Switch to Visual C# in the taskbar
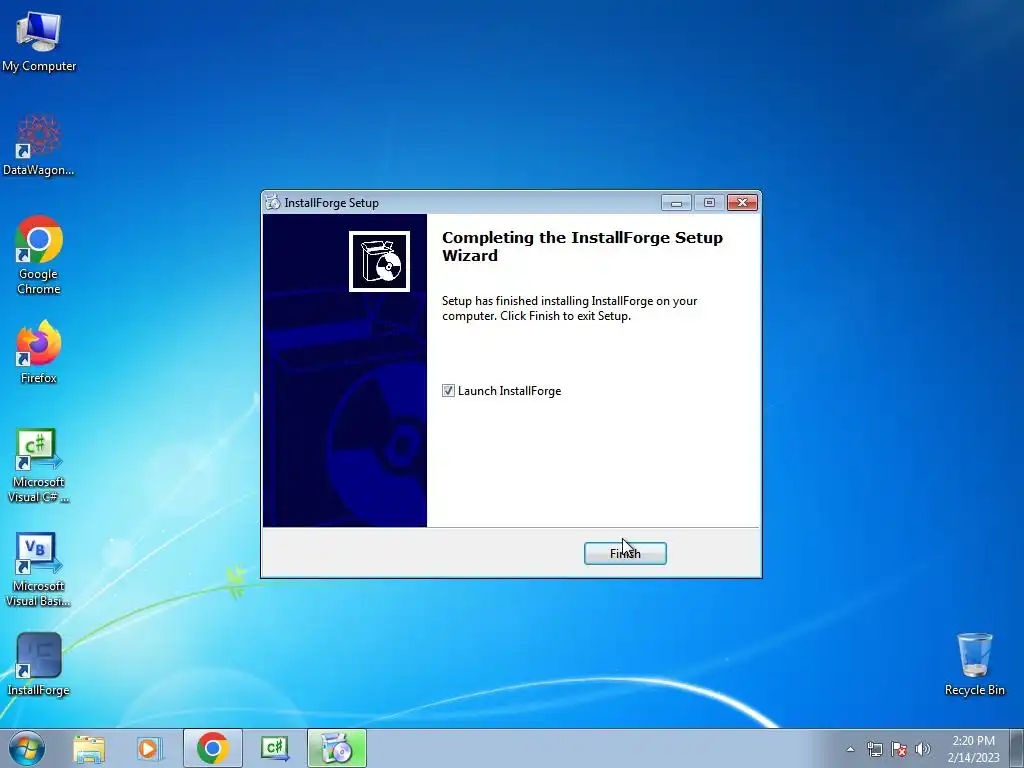Viewport: 1024px width, 768px height. point(275,748)
